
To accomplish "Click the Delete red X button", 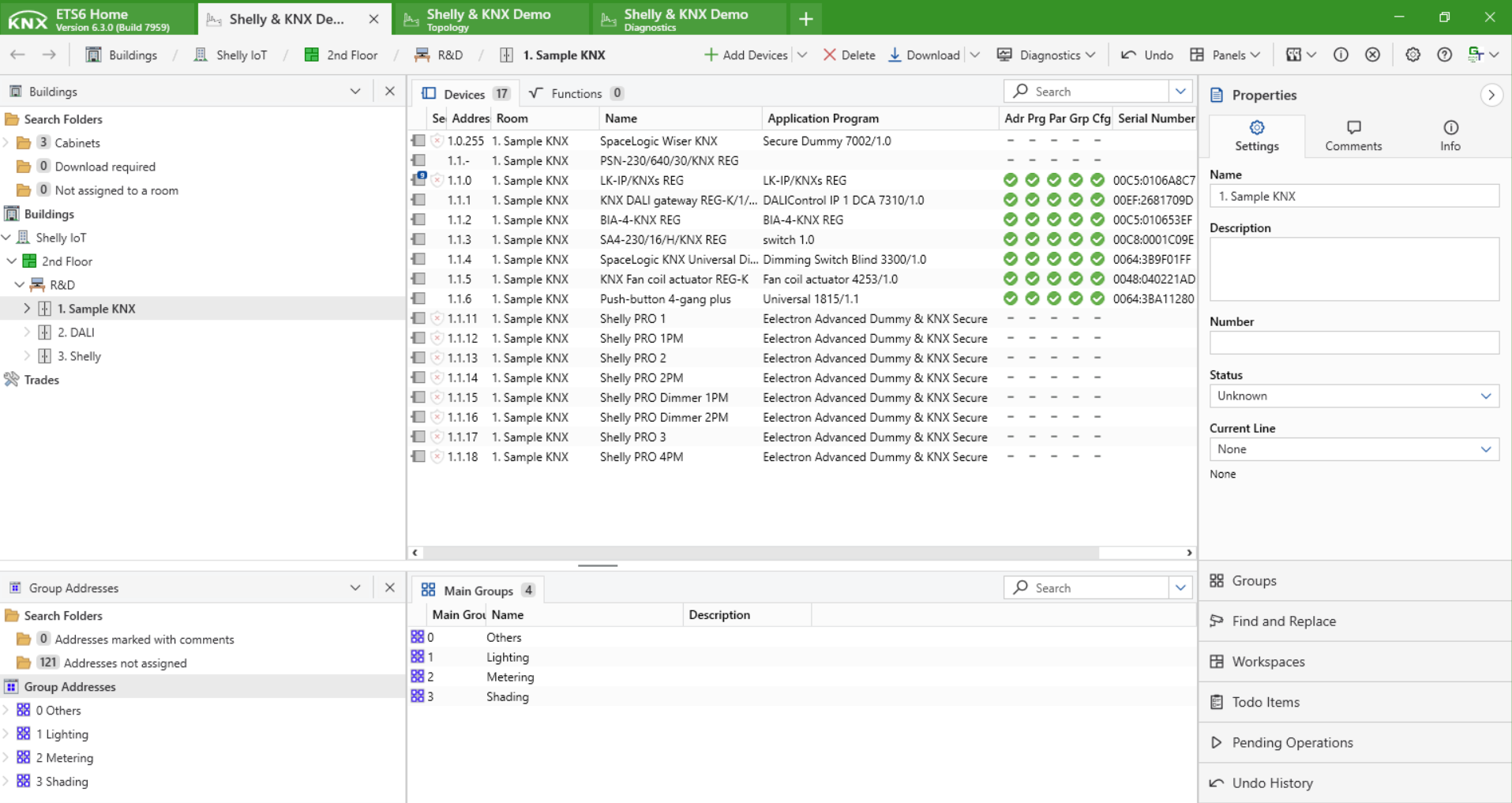I will pos(849,54).
